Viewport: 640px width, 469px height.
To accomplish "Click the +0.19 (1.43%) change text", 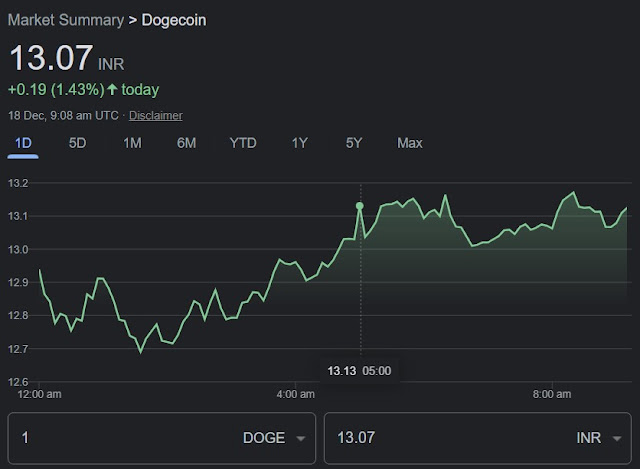I will click(x=56, y=89).
